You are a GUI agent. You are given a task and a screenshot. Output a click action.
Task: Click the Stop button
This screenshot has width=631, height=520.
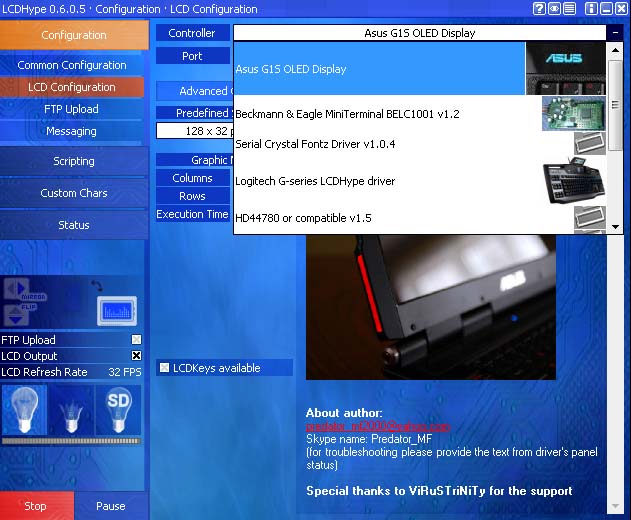click(37, 506)
